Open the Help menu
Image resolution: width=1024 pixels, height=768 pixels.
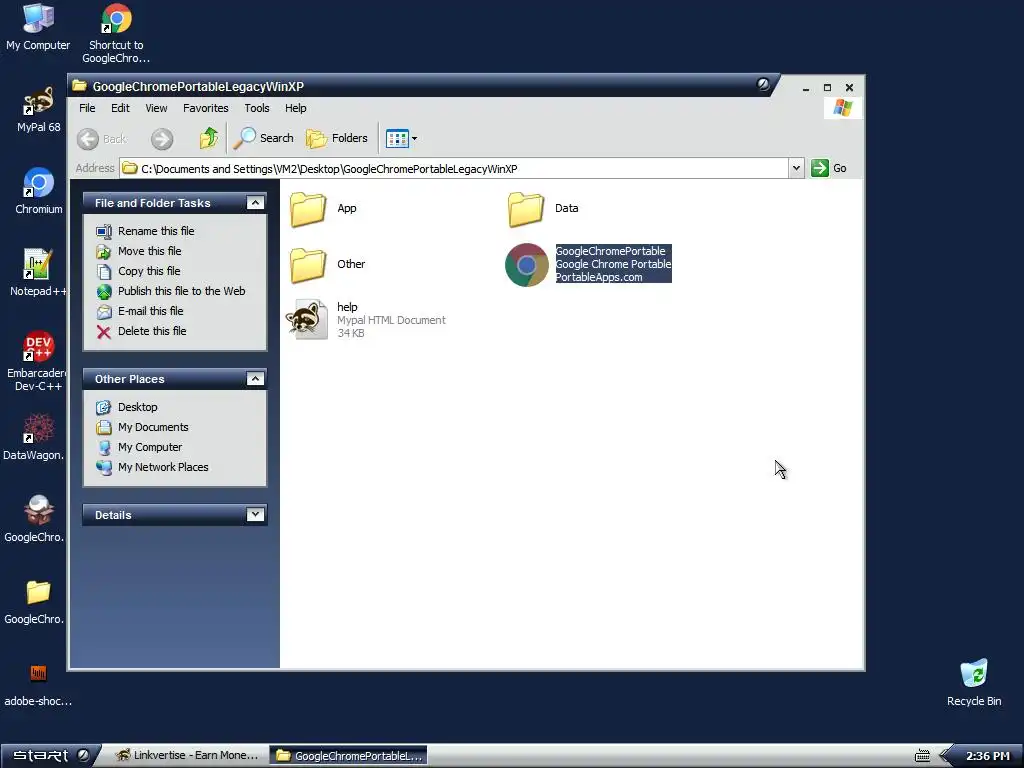click(295, 108)
